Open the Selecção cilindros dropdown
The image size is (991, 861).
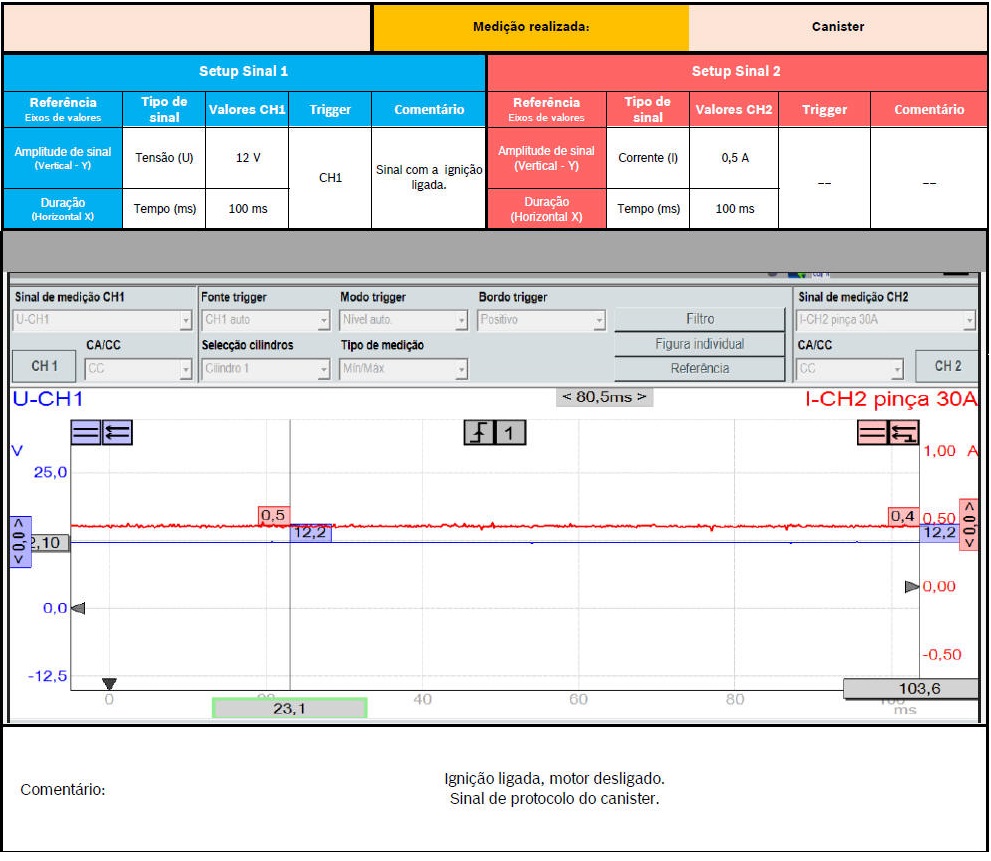coord(265,369)
